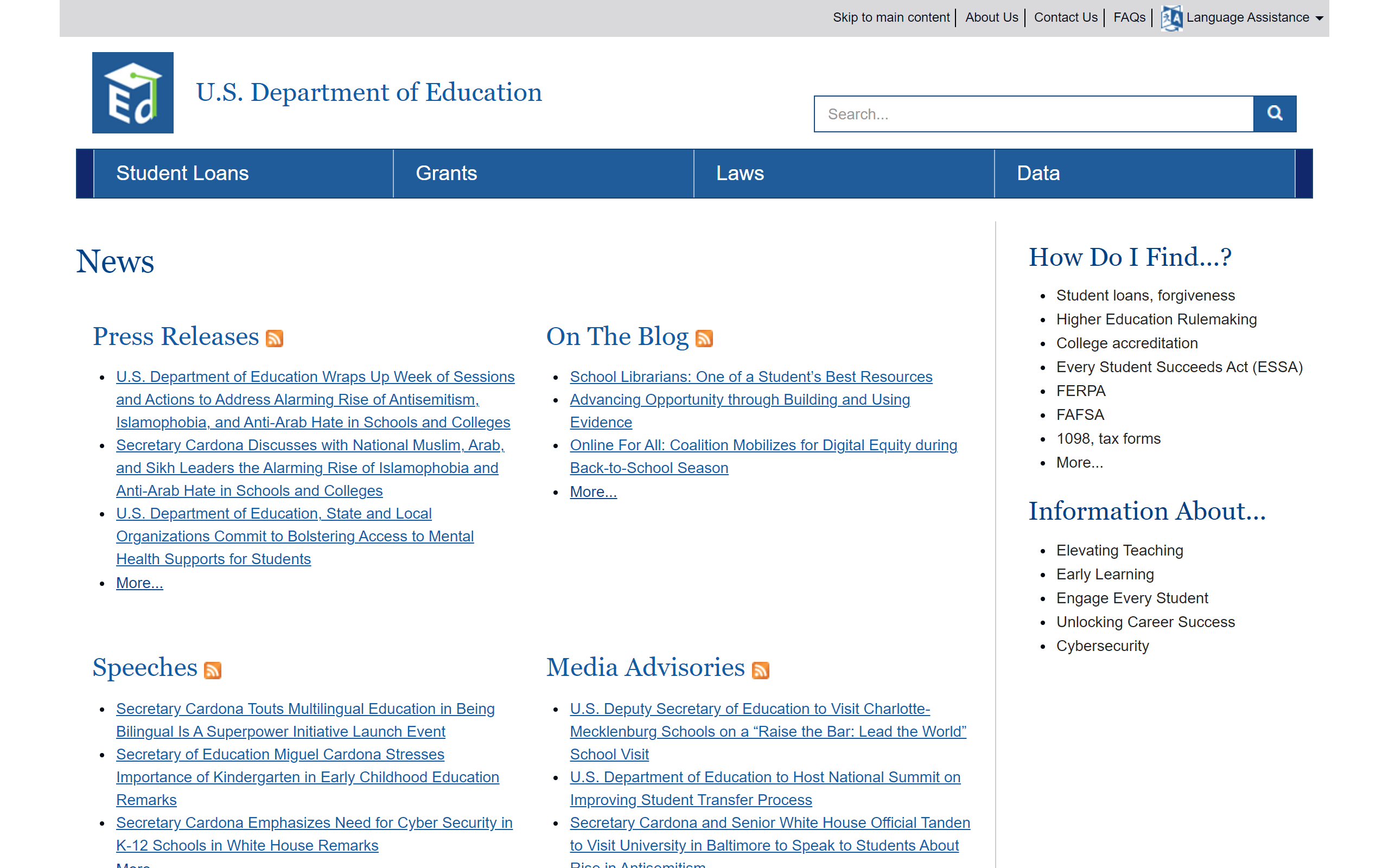Image resolution: width=1389 pixels, height=868 pixels.
Task: Read the School Librarians blog post
Action: (x=751, y=376)
